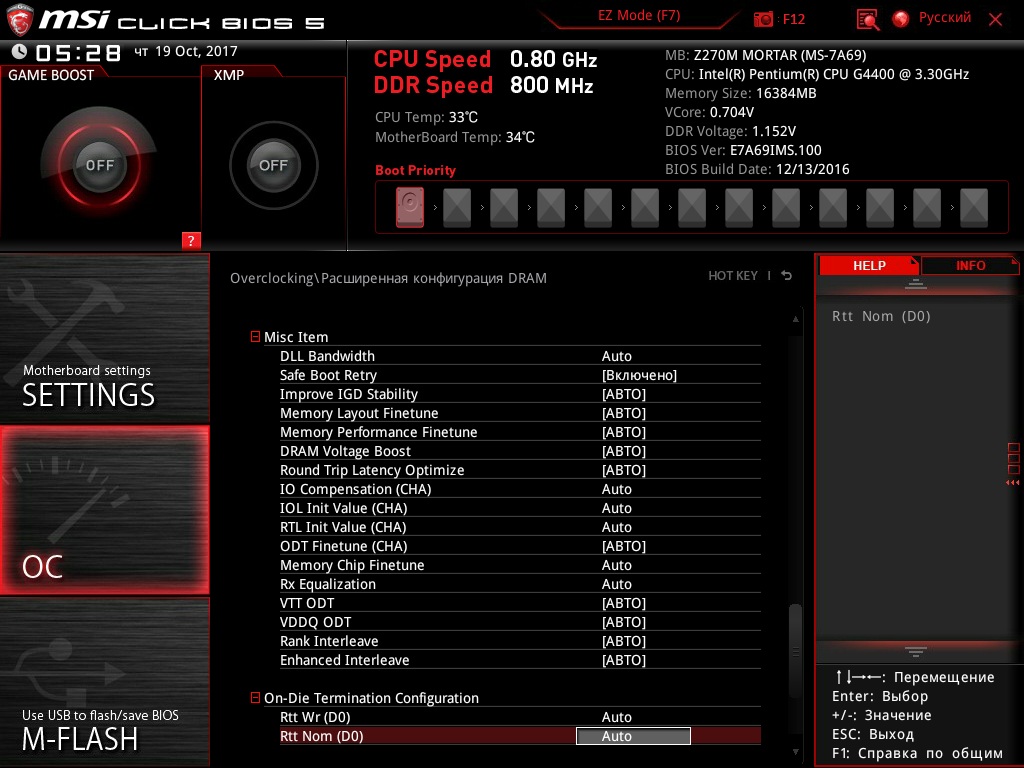
Task: Change language via the globe icon
Action: tap(901, 19)
